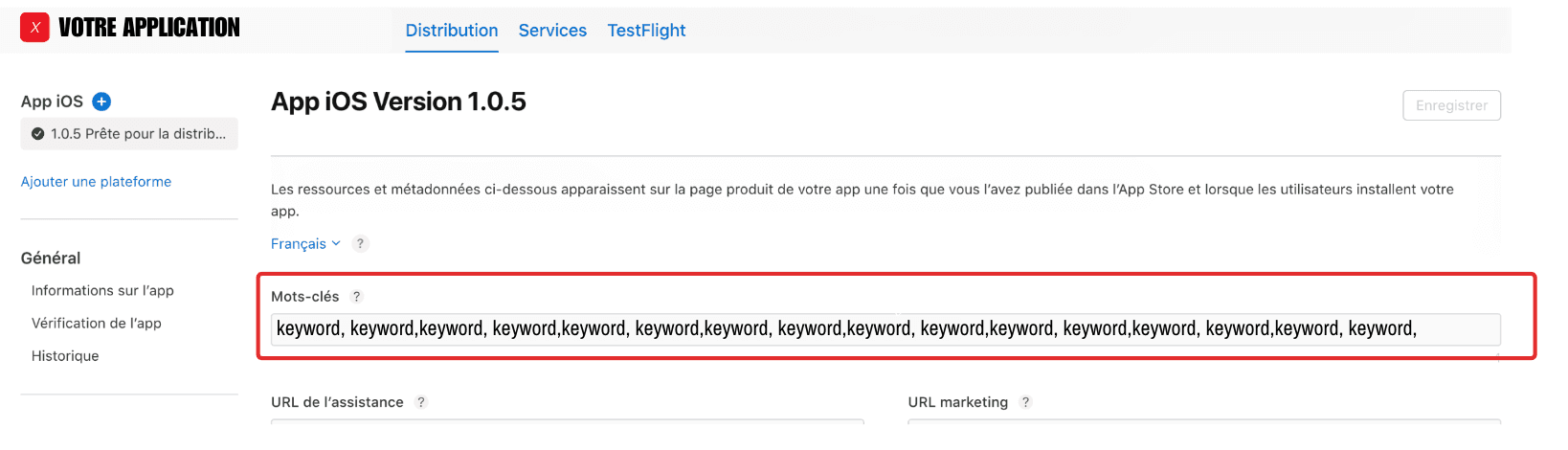Click the blue plus icon next to App iOS
Viewport: 1568px width, 450px height.
101,101
